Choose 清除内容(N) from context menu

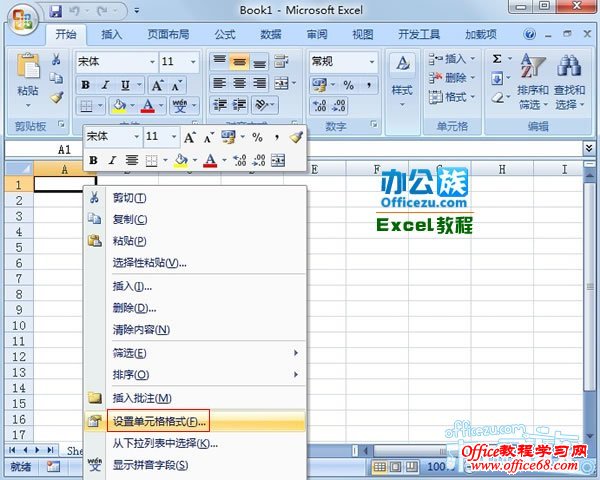(195, 330)
